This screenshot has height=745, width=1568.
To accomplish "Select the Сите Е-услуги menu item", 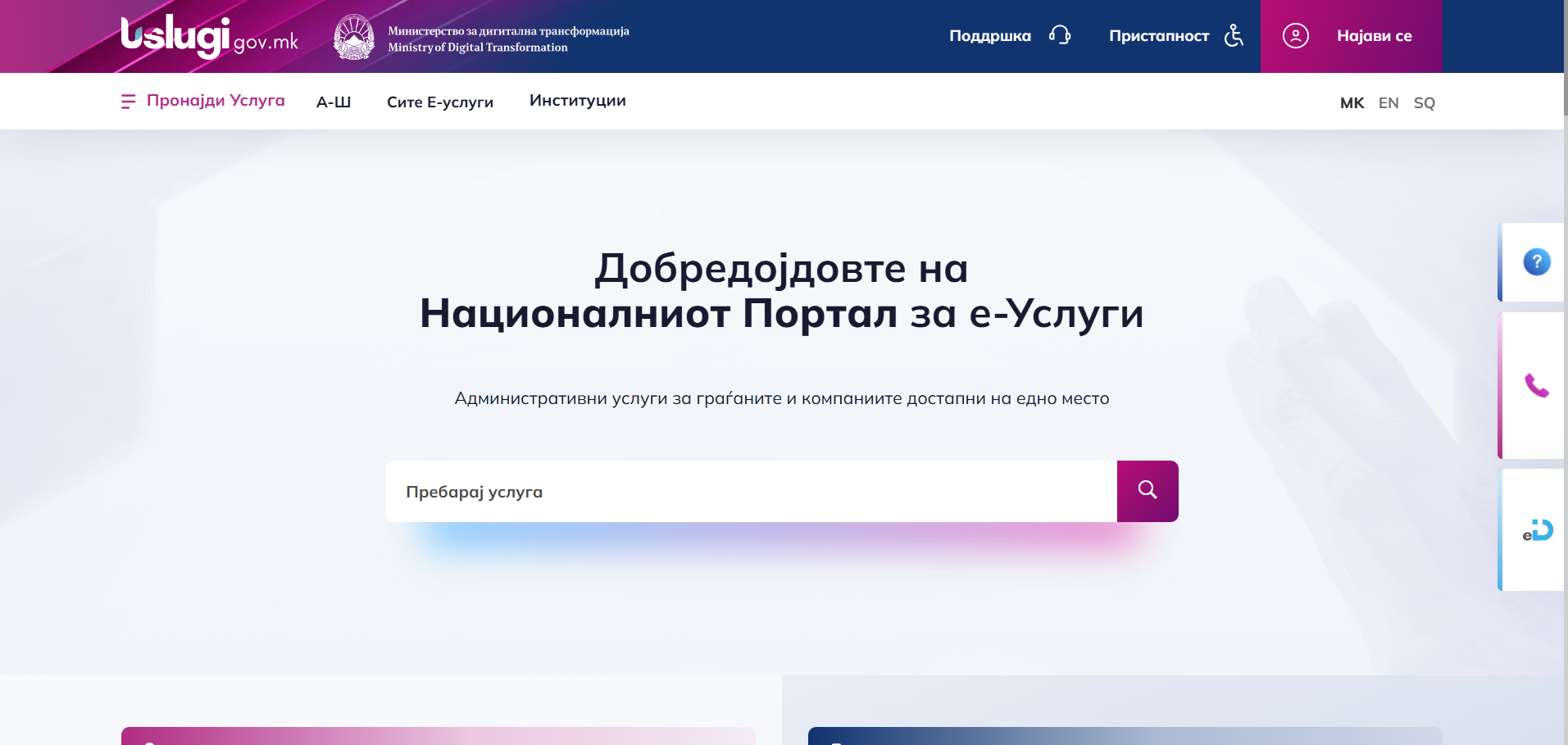I will [439, 101].
